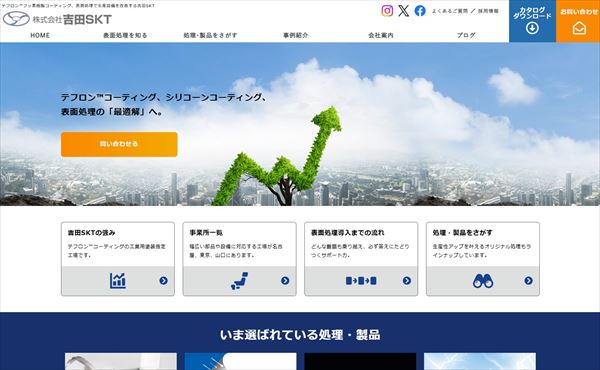
Task: Click the robot arm icon in 事業所一覧 card
Action: [x=240, y=281]
